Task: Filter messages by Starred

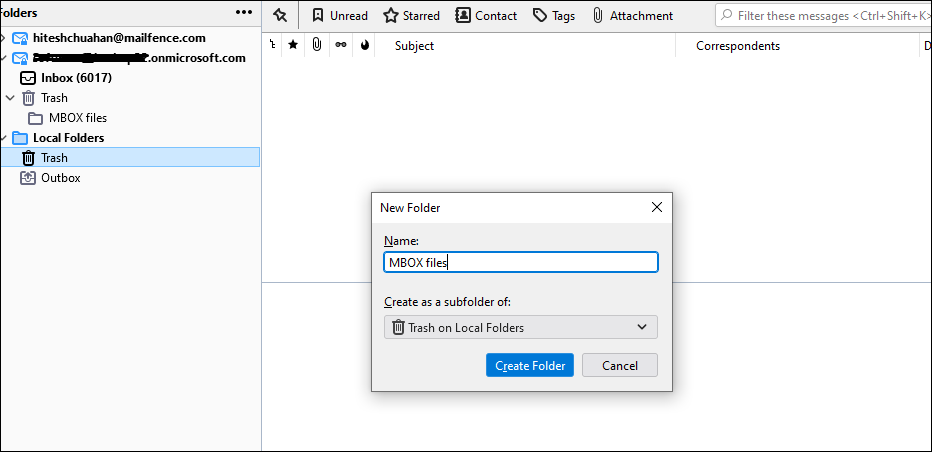Action: pyautogui.click(x=411, y=15)
